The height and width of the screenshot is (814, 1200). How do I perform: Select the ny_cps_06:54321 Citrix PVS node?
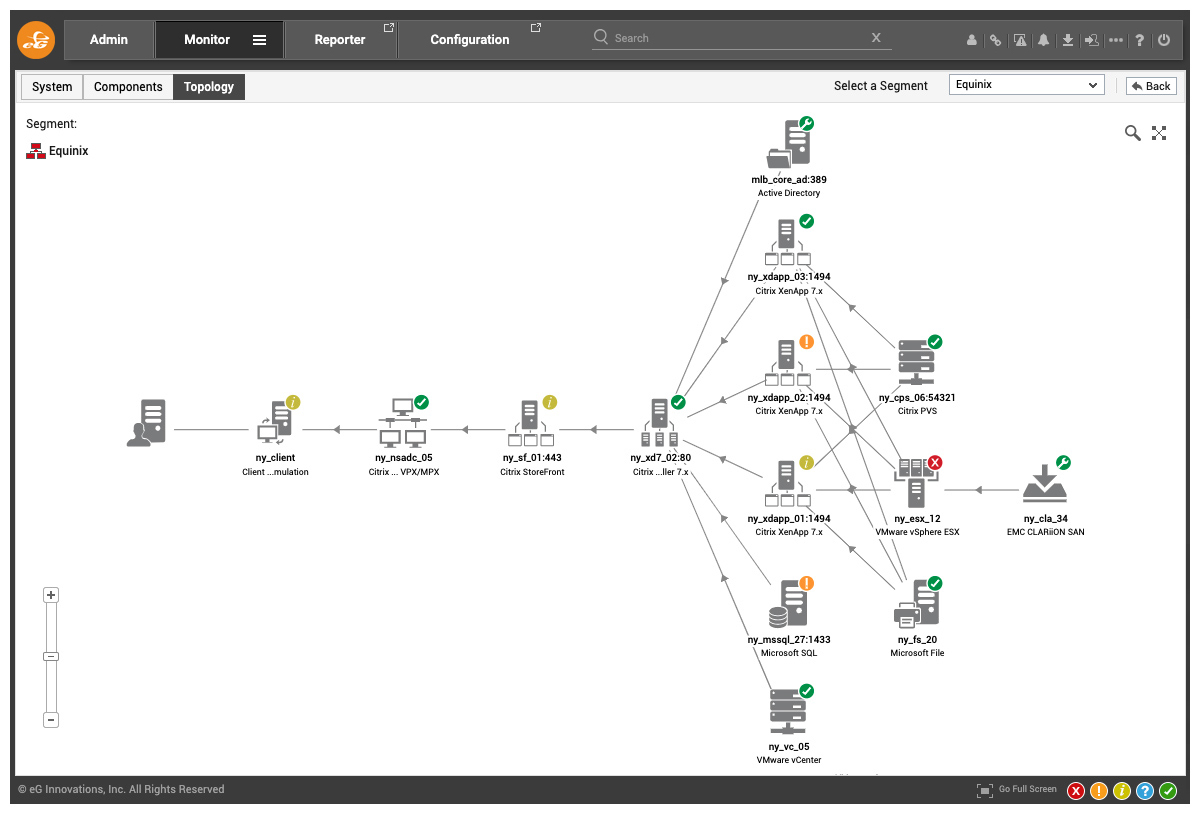coord(917,362)
